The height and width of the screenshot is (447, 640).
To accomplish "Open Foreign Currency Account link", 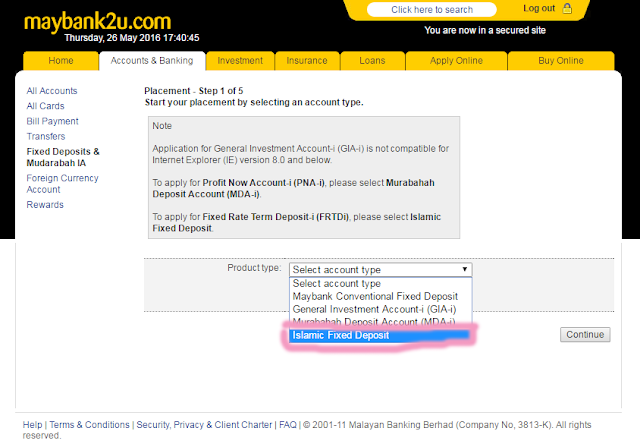I will tap(62, 184).
